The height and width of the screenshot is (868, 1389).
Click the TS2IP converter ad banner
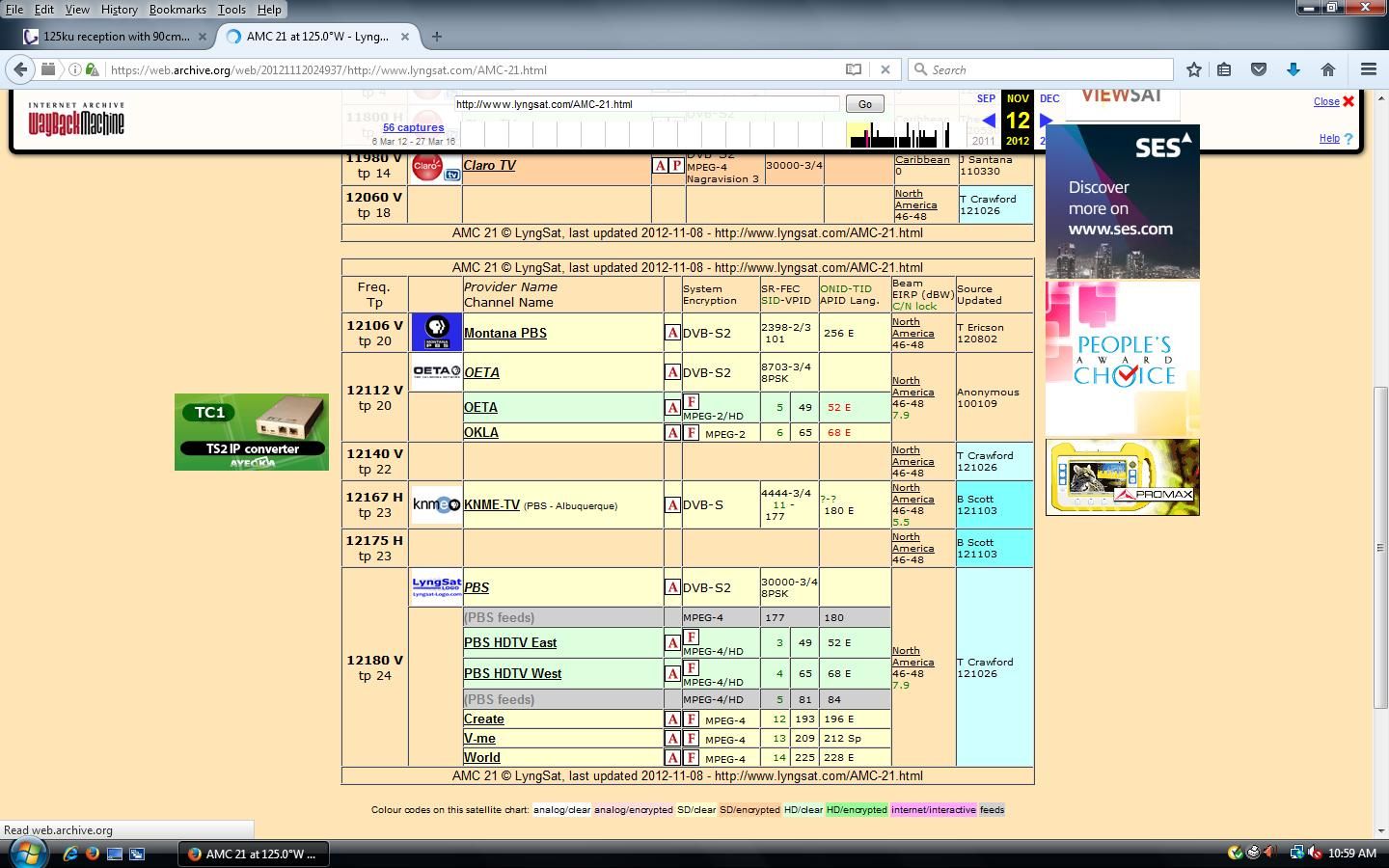point(252,432)
